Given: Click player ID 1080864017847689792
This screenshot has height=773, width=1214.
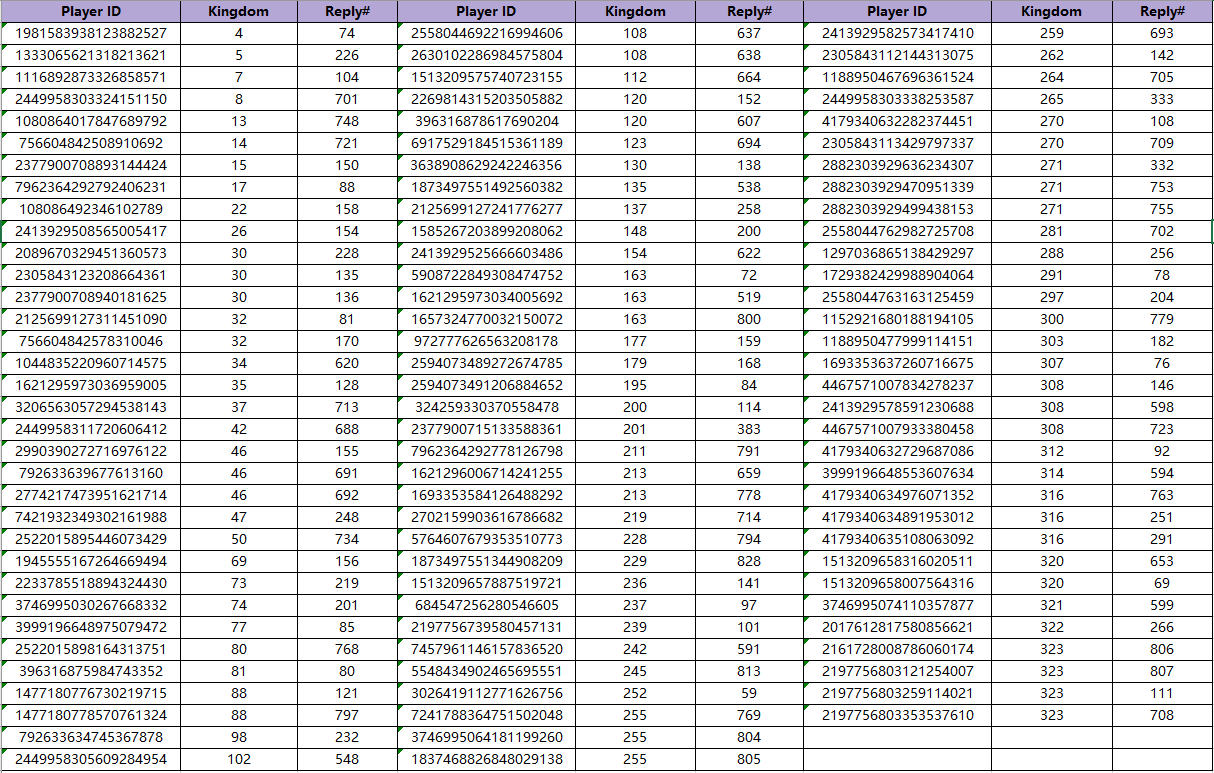Looking at the screenshot, I should pyautogui.click(x=91, y=122).
